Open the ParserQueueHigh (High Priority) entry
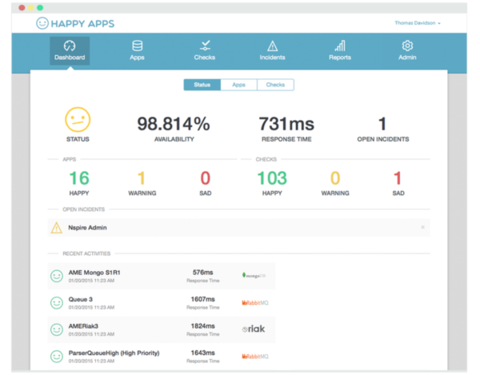This screenshot has height=375, width=480. 161,356
